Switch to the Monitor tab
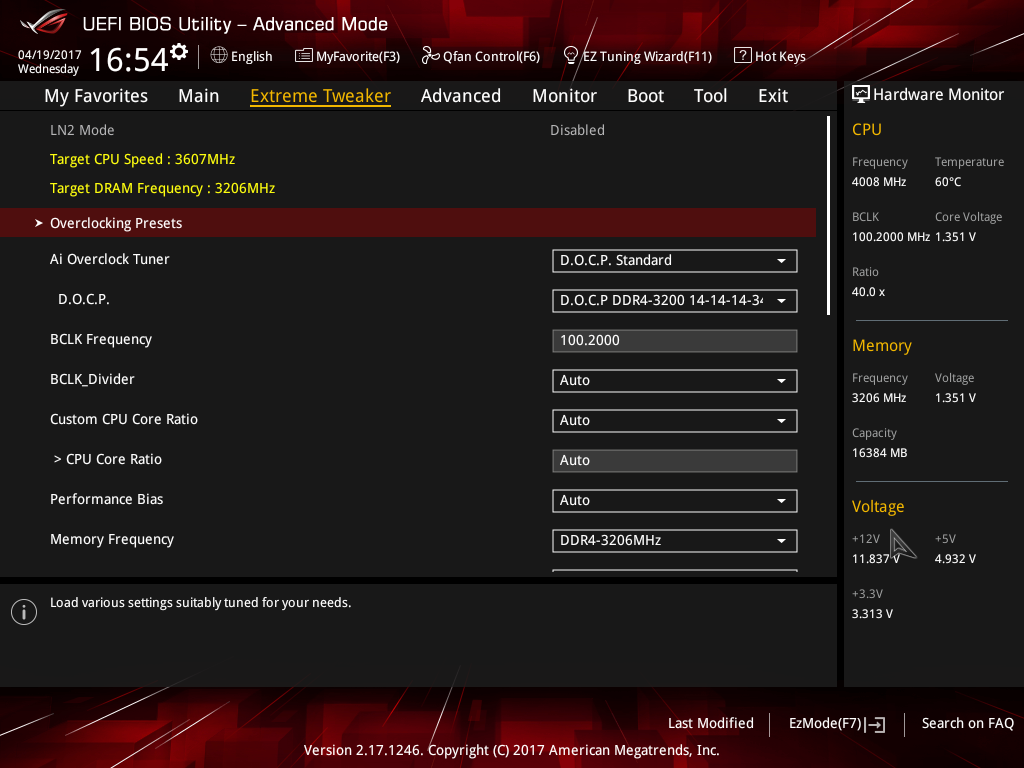 click(x=564, y=95)
